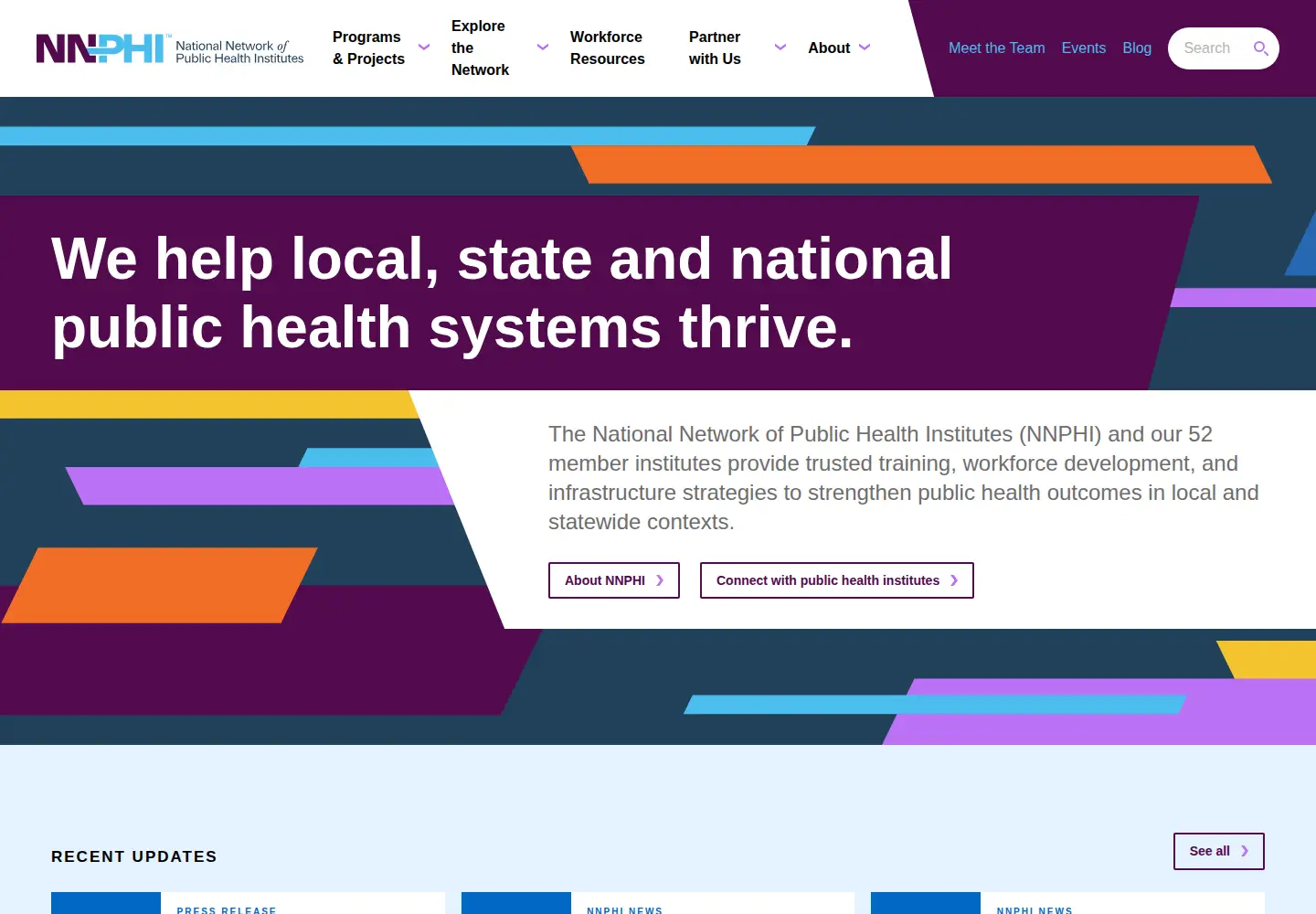This screenshot has width=1316, height=914.
Task: Click the arrow icon in About NNPHI
Action: coord(660,580)
